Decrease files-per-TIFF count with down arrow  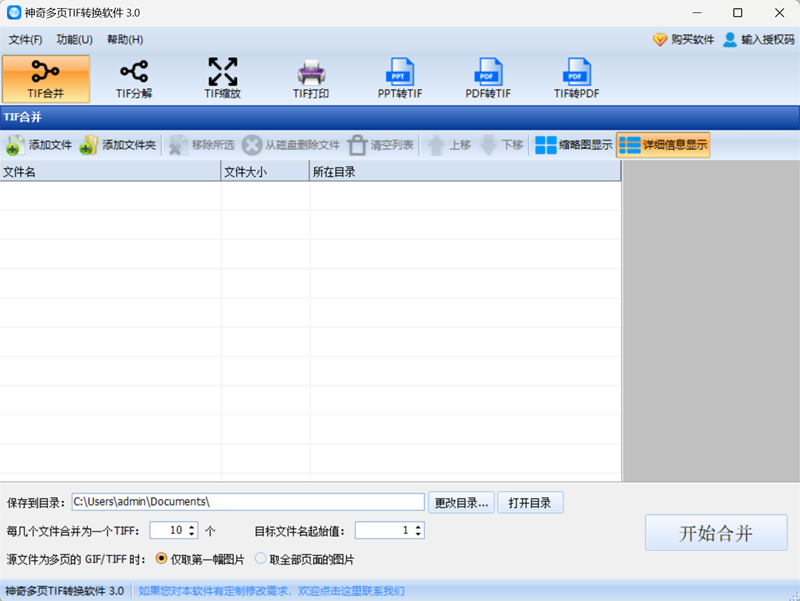pos(192,534)
